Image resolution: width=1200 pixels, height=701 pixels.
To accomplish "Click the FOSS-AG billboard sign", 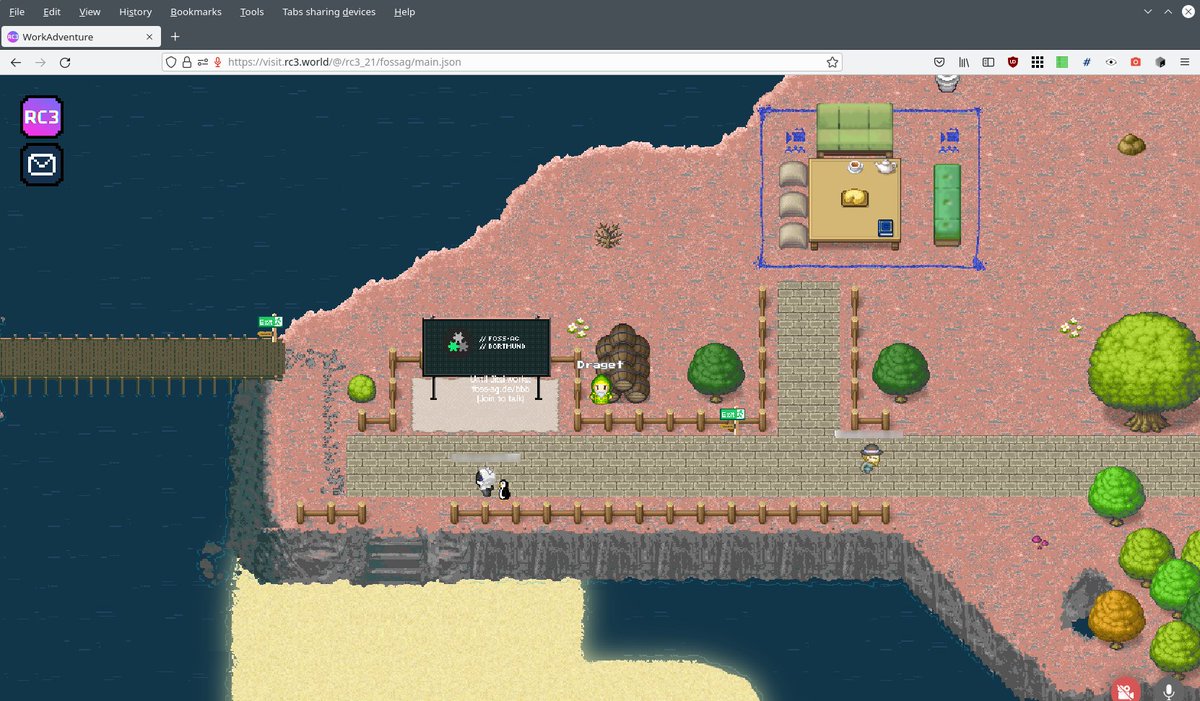I will point(486,347).
